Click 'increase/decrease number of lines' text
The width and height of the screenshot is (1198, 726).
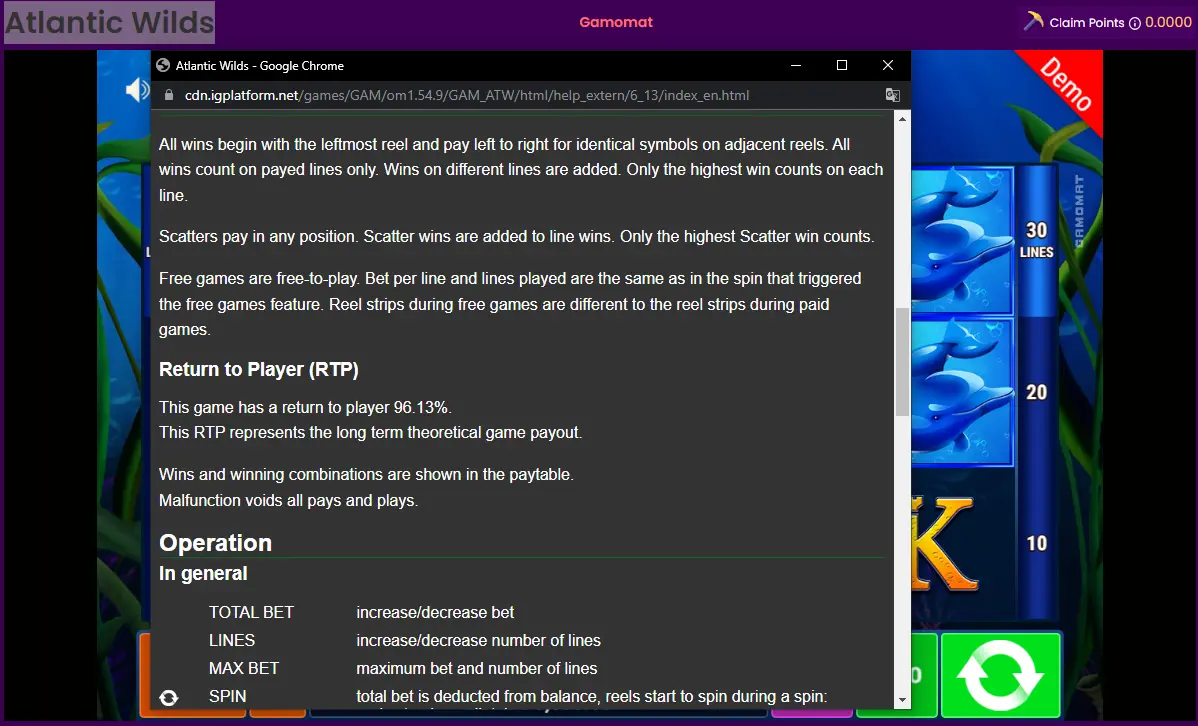point(478,640)
